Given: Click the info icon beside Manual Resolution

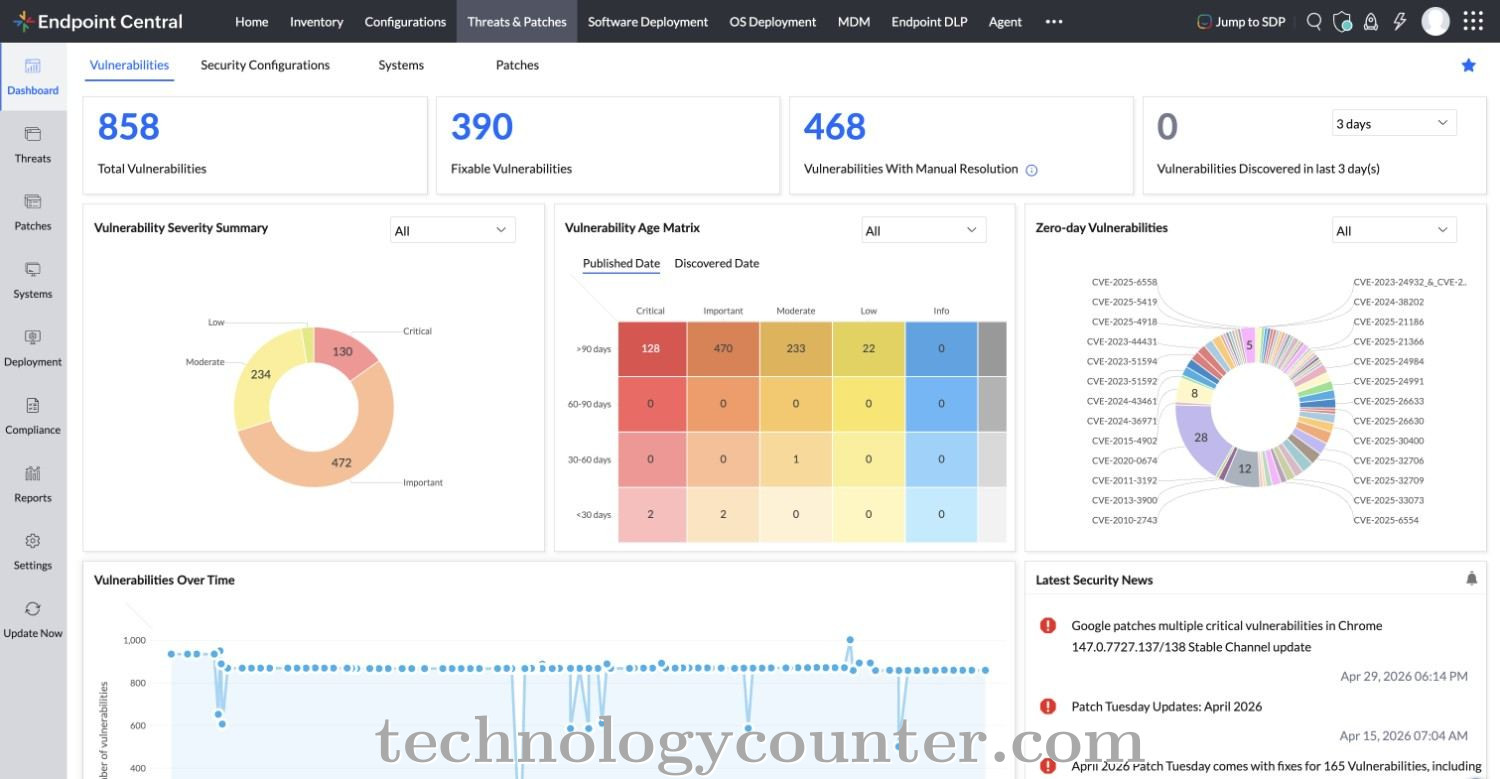Looking at the screenshot, I should tap(1031, 170).
